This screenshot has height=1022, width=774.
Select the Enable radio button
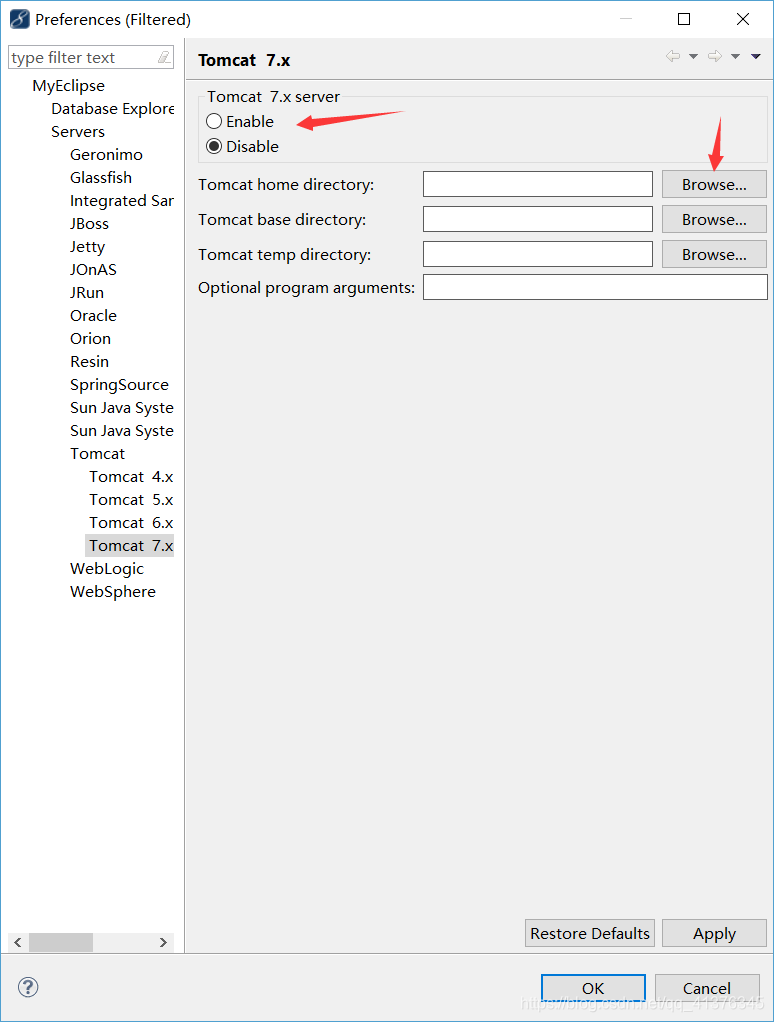214,121
